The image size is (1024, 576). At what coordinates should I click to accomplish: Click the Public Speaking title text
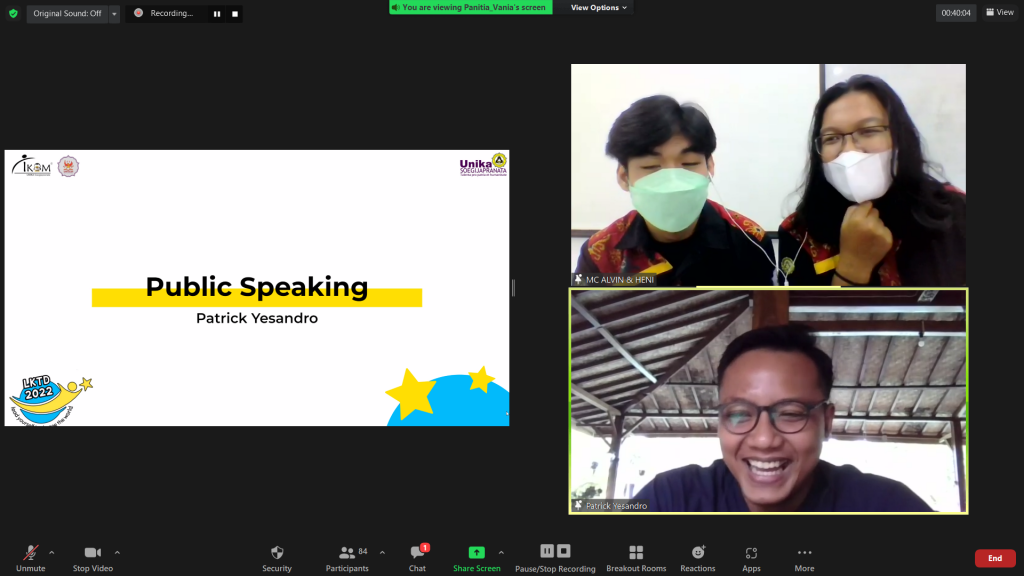pos(257,287)
